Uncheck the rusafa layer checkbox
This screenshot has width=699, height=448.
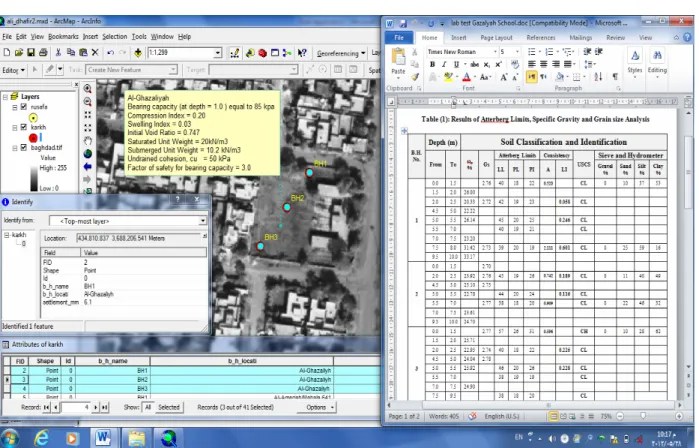point(24,107)
